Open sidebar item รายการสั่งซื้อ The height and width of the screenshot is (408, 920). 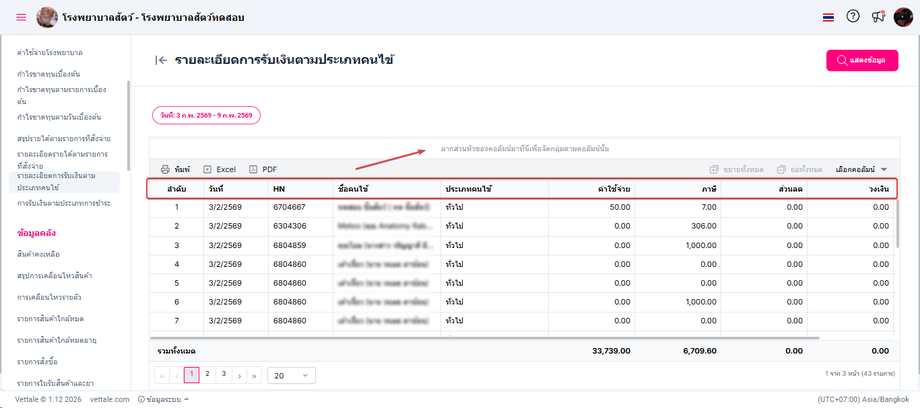click(x=38, y=361)
